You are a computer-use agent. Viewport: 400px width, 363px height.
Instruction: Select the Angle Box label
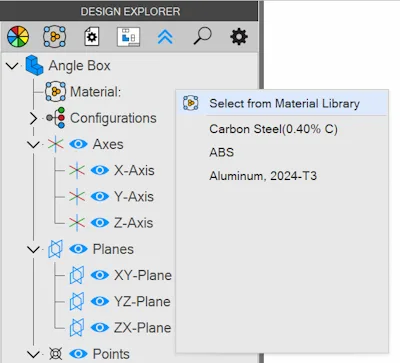(x=79, y=66)
